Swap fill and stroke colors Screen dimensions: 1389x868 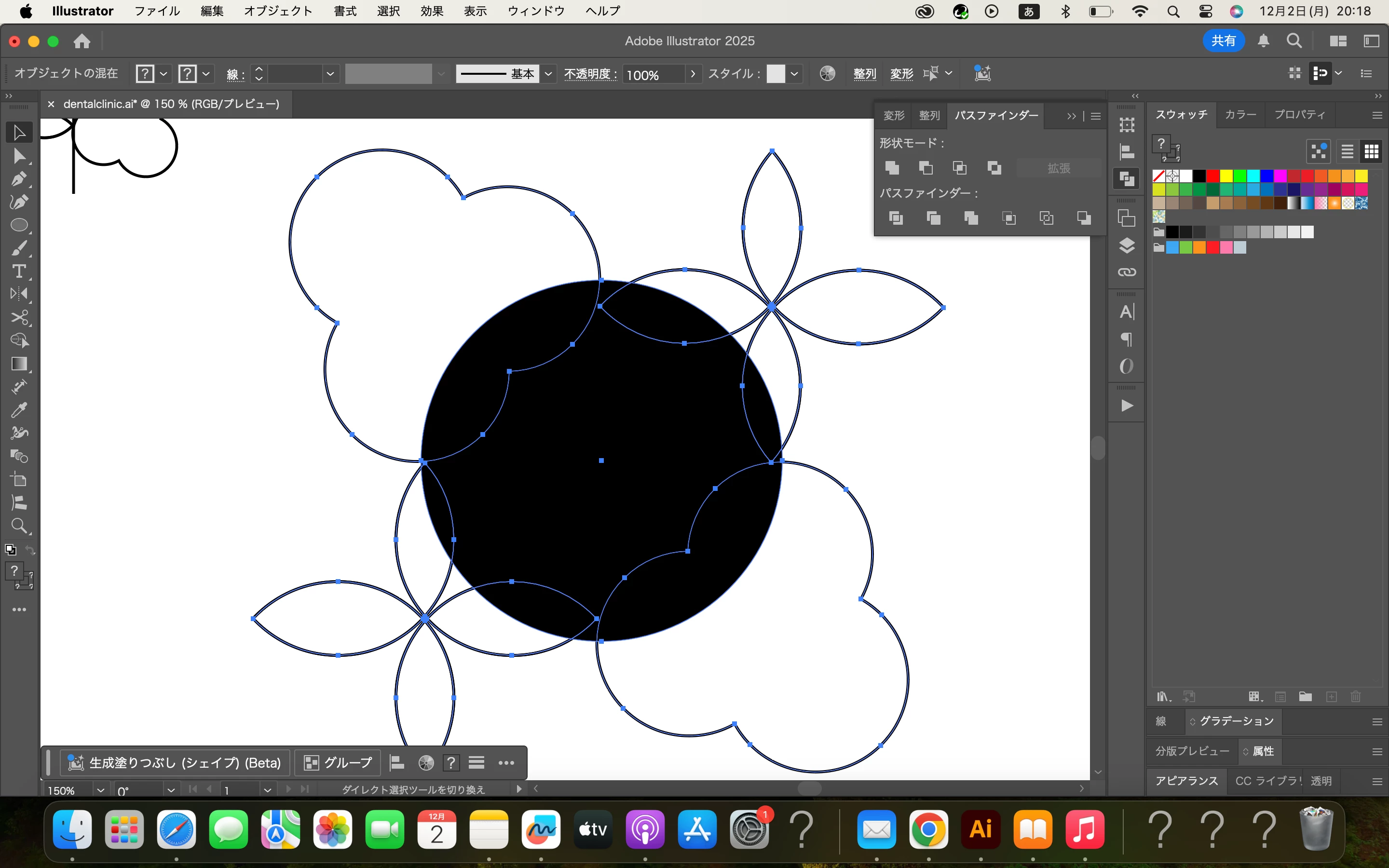coord(30,550)
